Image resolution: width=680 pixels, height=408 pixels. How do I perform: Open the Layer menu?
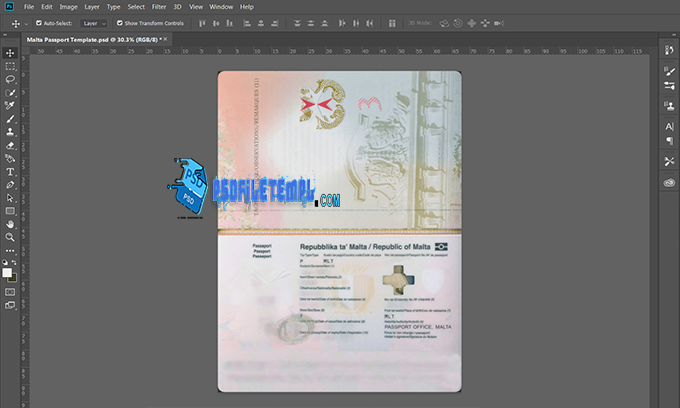pos(92,7)
